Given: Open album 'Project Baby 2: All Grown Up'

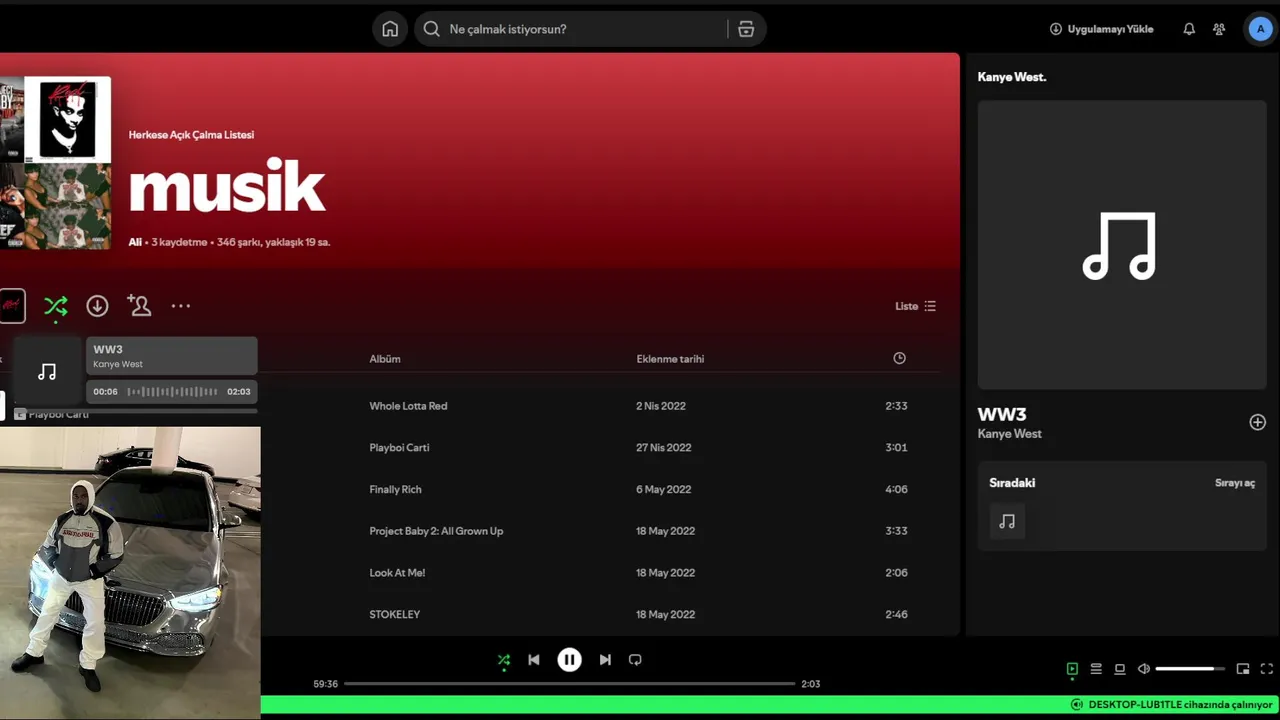Looking at the screenshot, I should click(436, 531).
